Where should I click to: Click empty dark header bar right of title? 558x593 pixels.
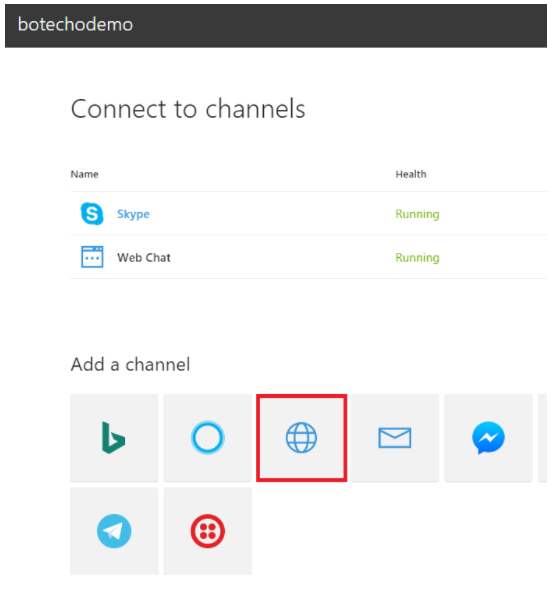[340, 26]
